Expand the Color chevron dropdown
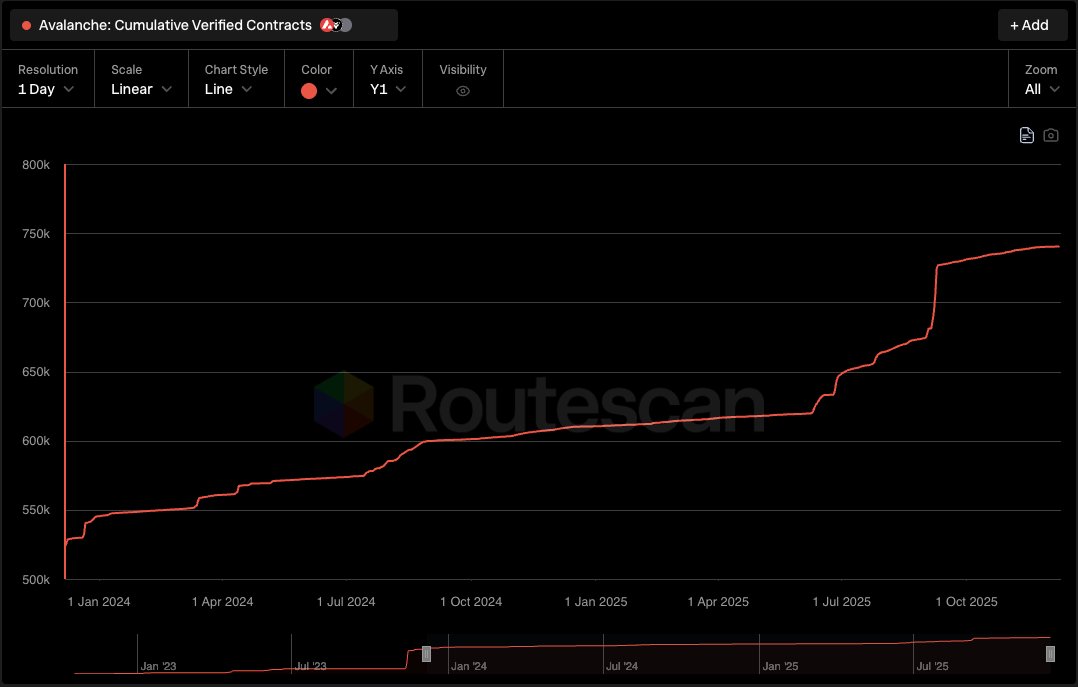 331,91
